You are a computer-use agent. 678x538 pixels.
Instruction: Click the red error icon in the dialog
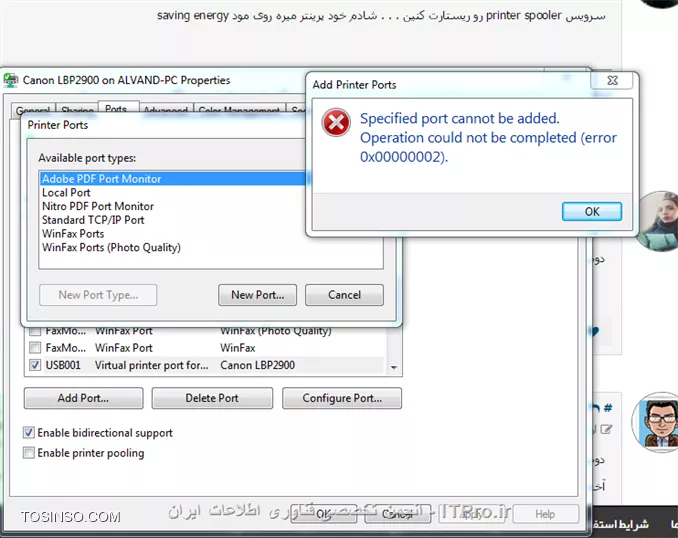point(336,122)
